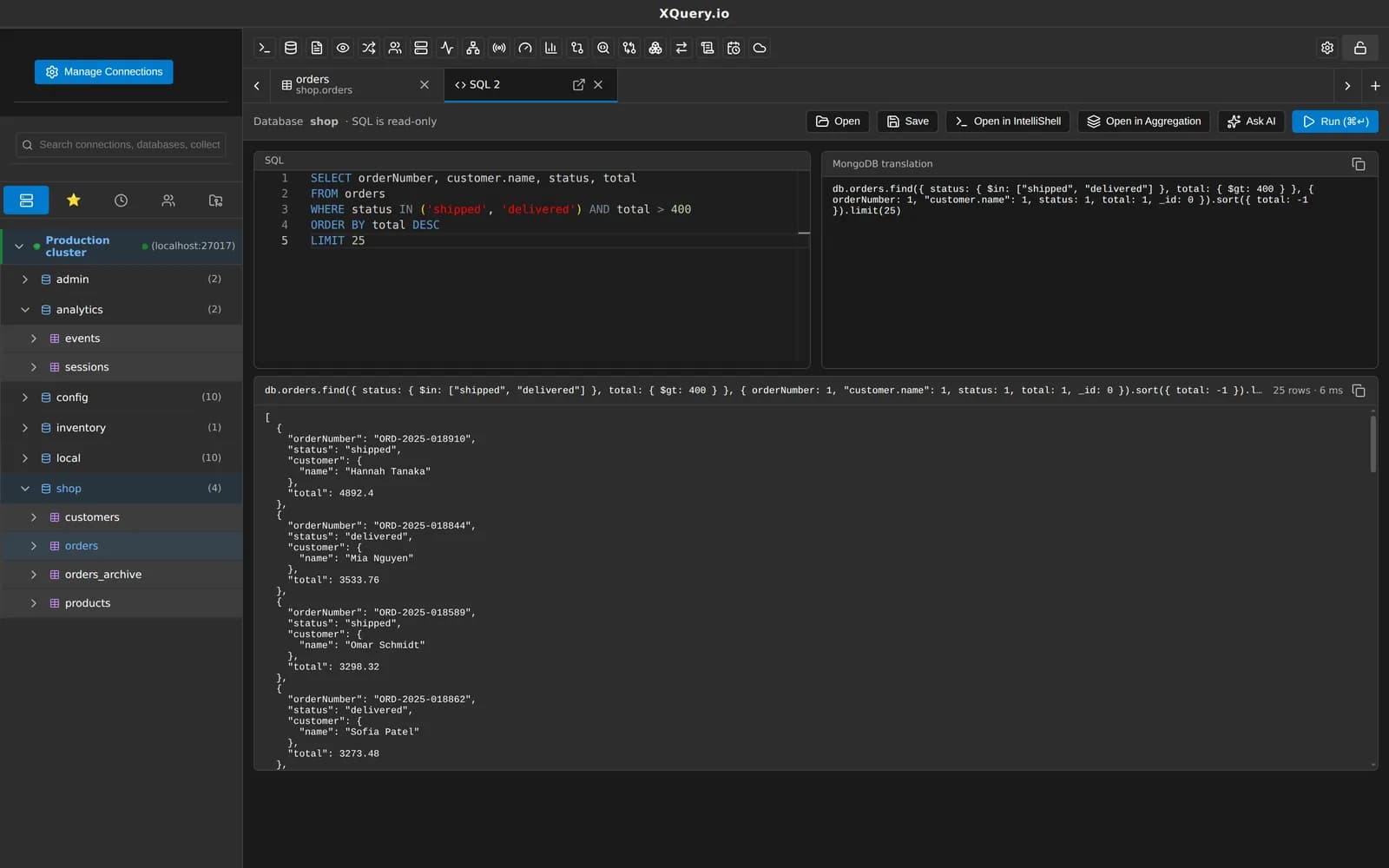Expand the orders_archive collection
Screen dimensions: 1389x868
(33, 575)
